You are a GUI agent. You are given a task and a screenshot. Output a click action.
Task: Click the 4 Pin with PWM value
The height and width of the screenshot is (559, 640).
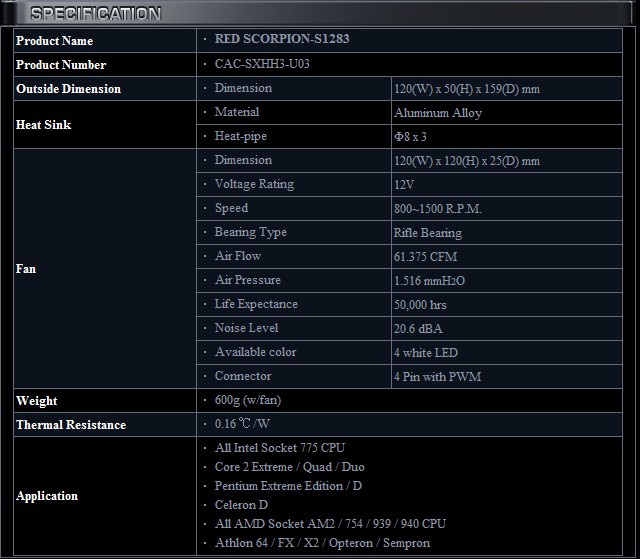438,377
